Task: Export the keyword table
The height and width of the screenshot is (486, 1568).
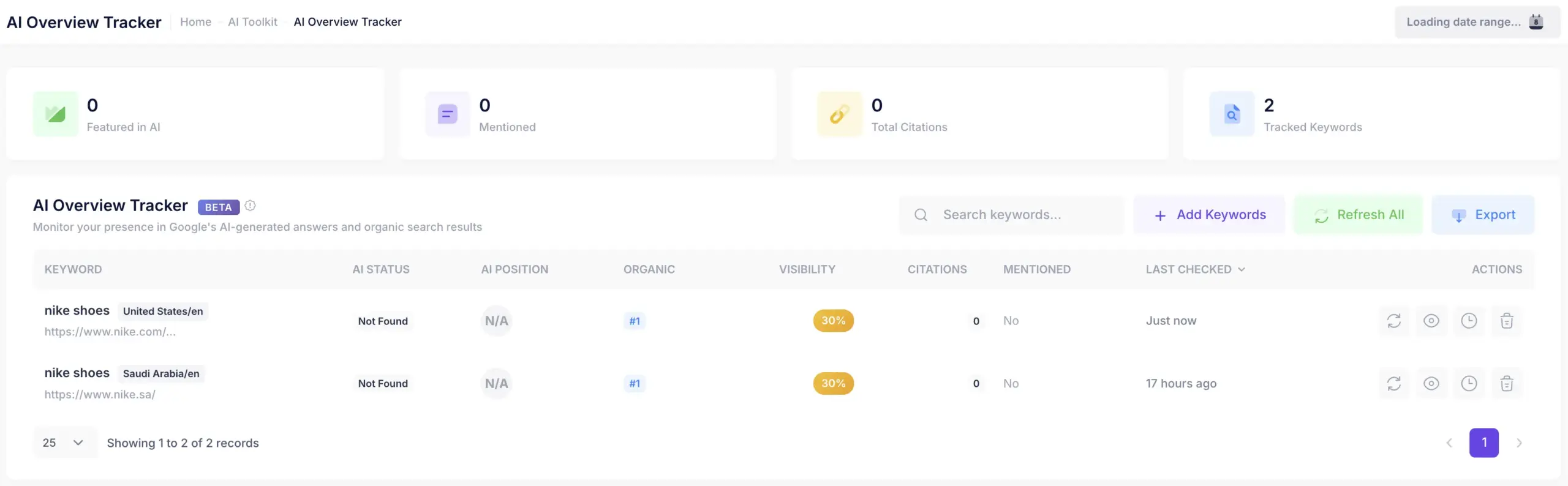Action: [1483, 215]
